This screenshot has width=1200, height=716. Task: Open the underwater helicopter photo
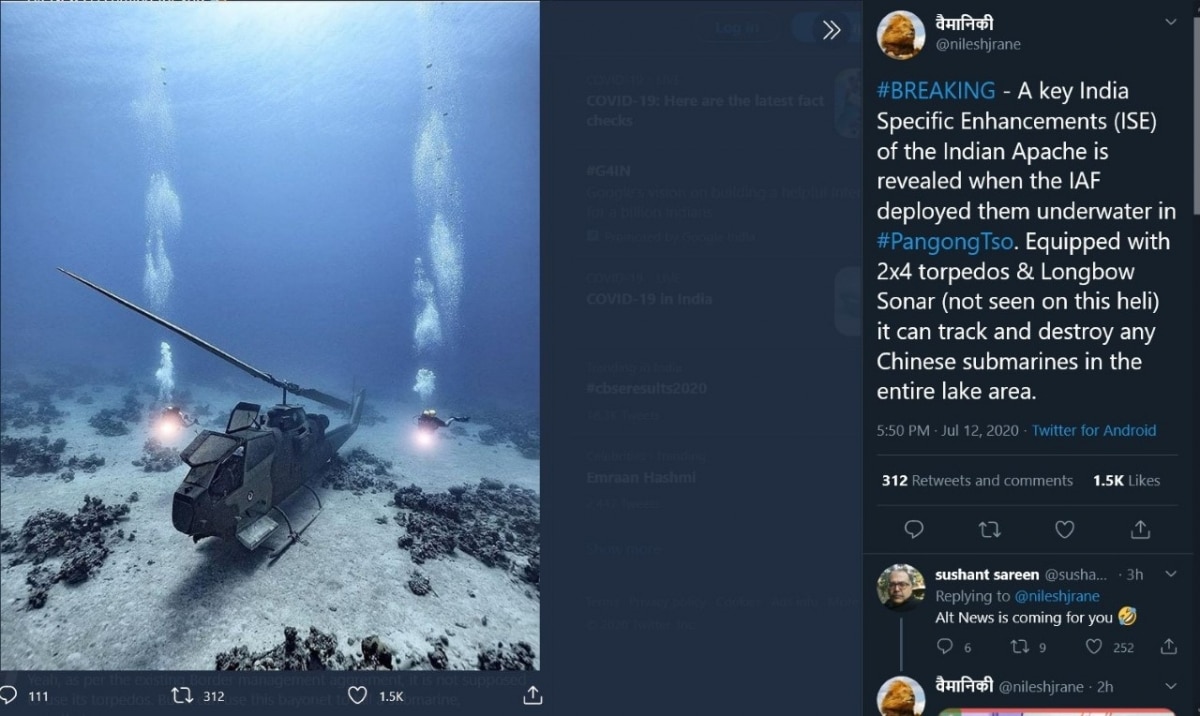coord(270,335)
